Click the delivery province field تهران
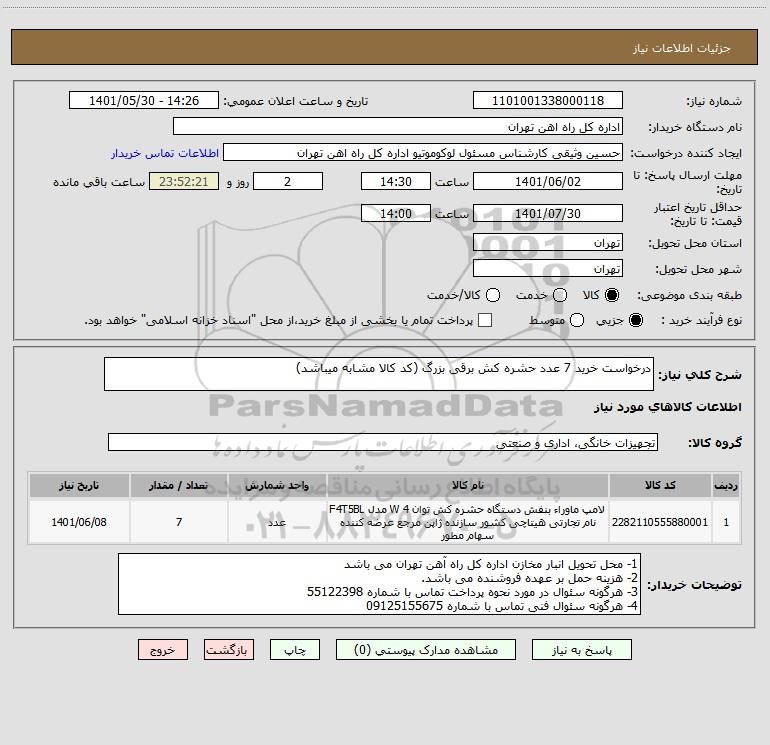Viewport: 770px width, 745px height. pos(548,243)
